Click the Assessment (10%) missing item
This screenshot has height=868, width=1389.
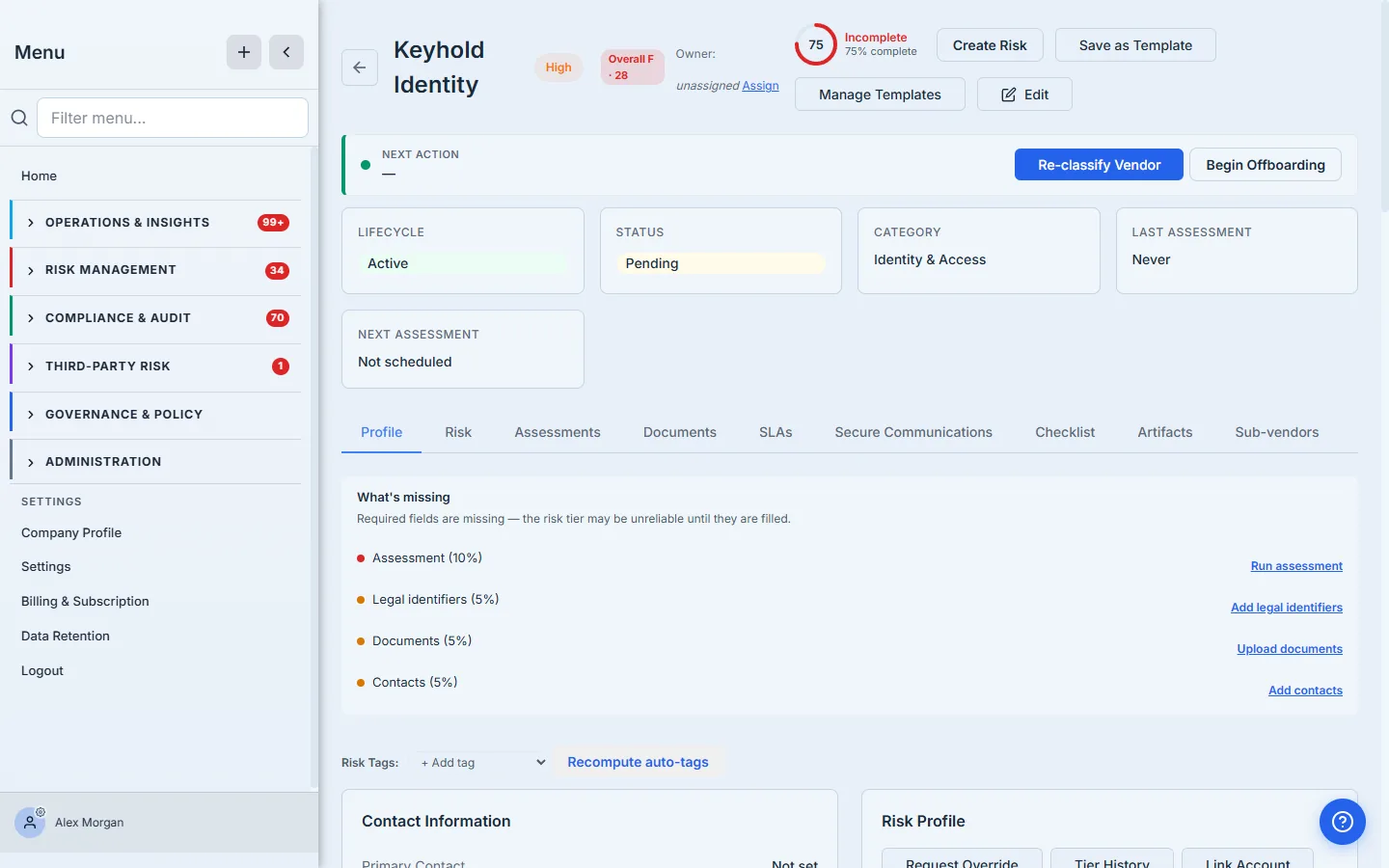(427, 558)
